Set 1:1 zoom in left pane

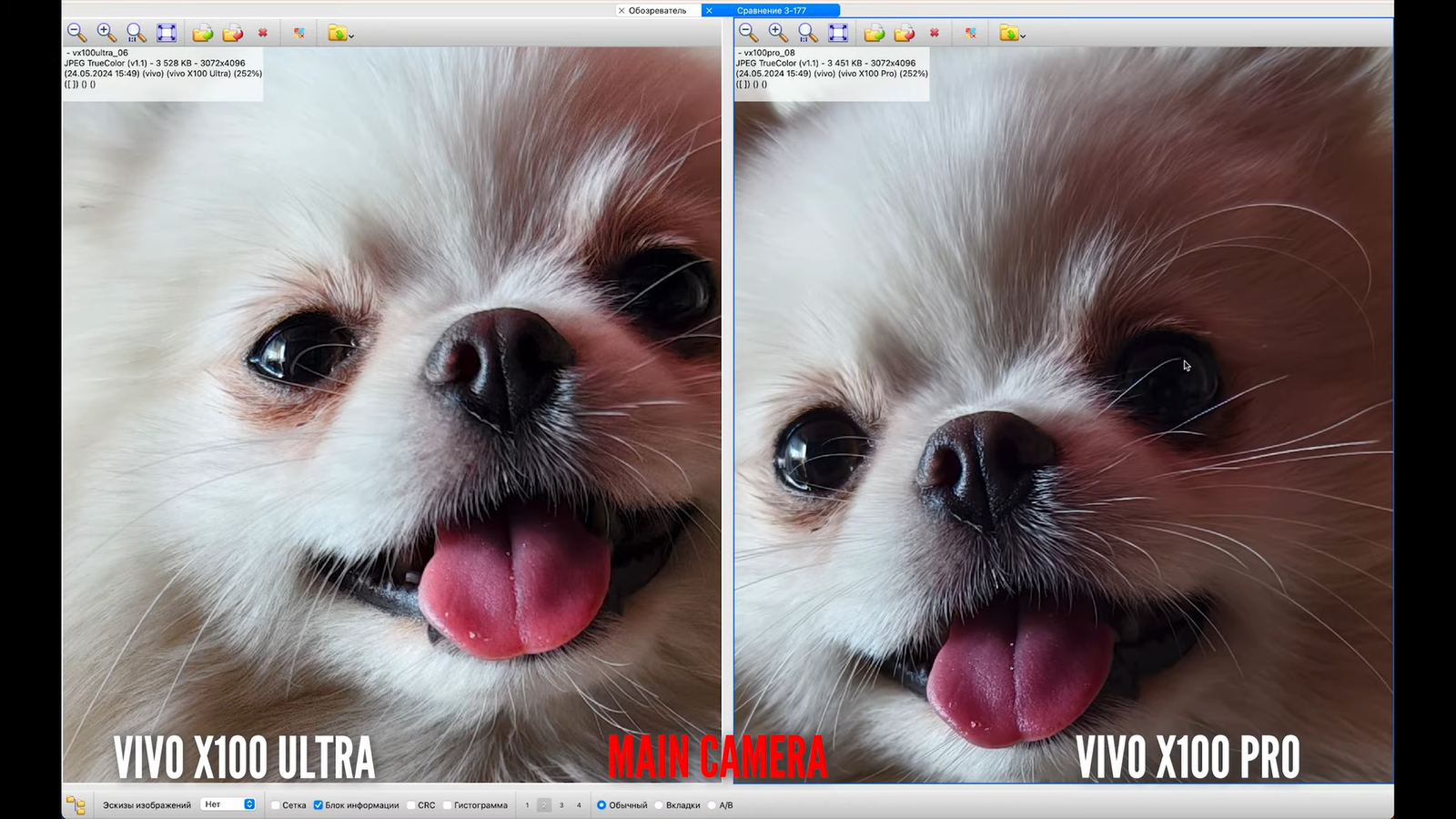tap(136, 33)
